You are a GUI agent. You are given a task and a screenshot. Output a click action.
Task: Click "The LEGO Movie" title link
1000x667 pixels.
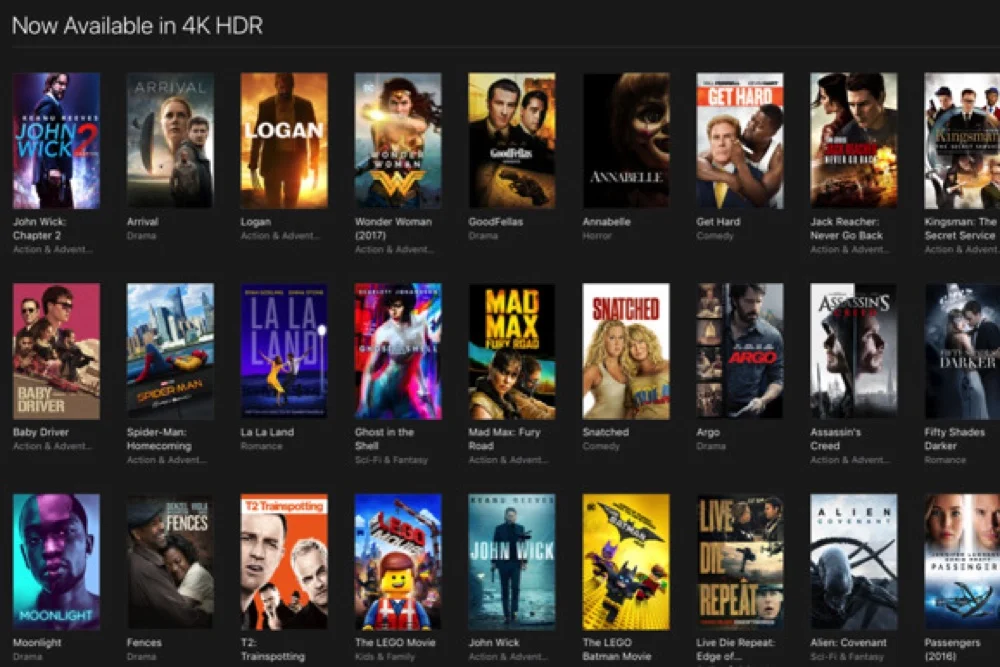click(x=395, y=643)
